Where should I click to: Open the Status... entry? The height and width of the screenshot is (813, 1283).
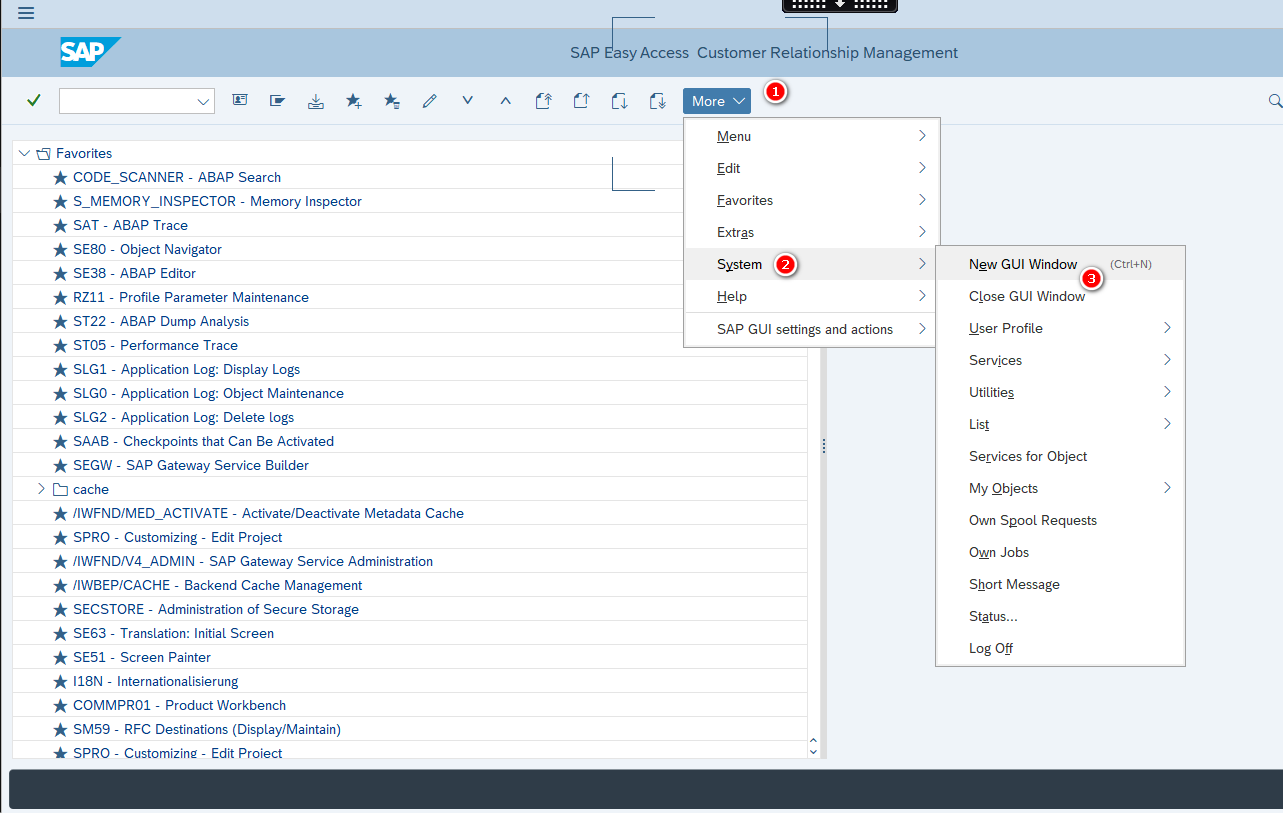pos(1060,616)
